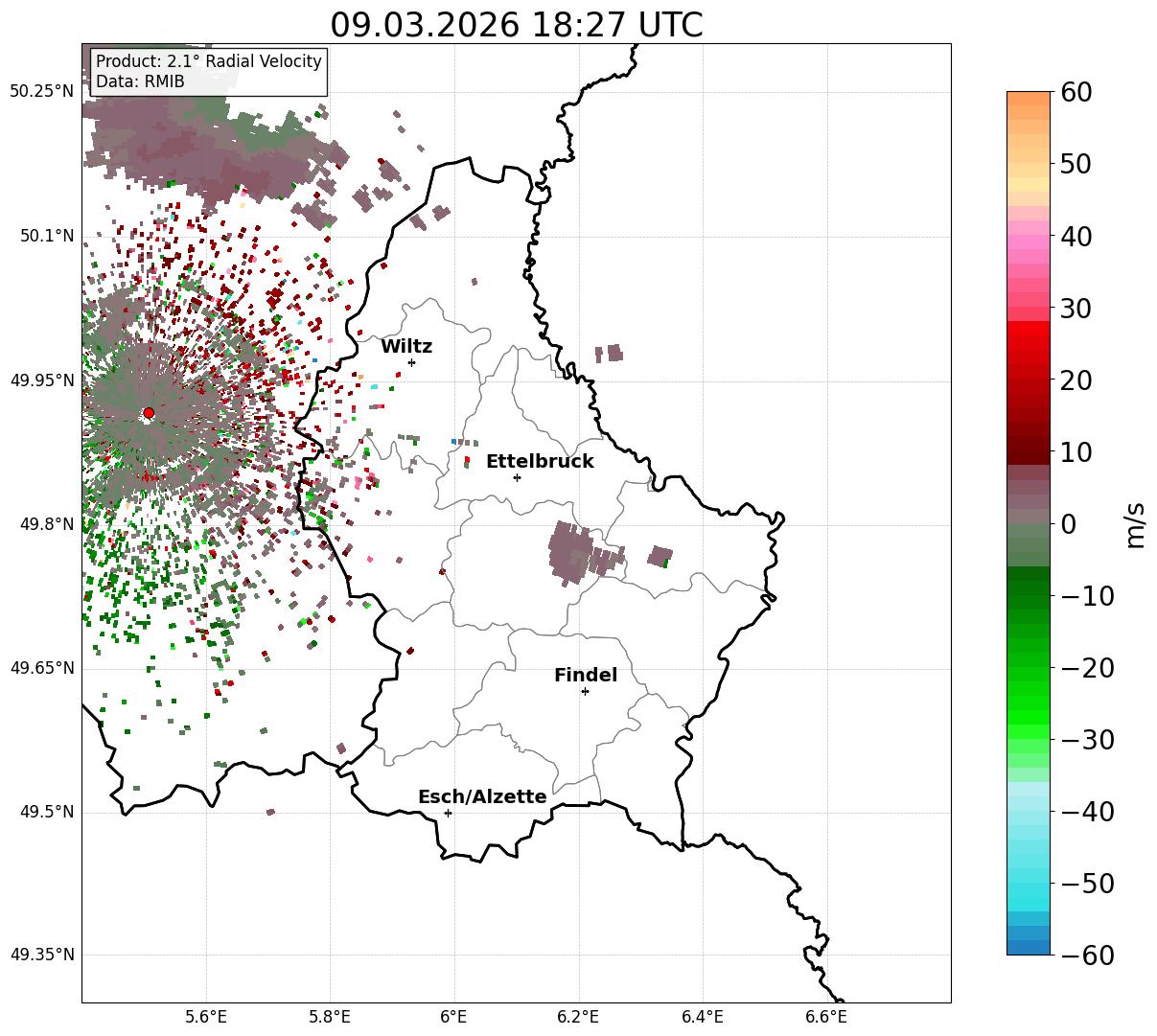This screenshot has height=1036, width=1157.
Task: Click the title 09.03.2026 18:27 UTC
Action: (517, 25)
